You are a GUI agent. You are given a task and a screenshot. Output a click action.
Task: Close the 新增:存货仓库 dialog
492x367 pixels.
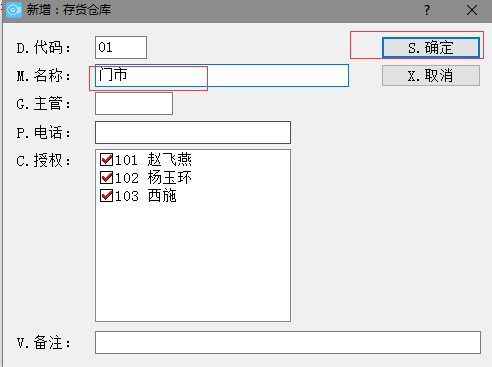click(x=472, y=10)
